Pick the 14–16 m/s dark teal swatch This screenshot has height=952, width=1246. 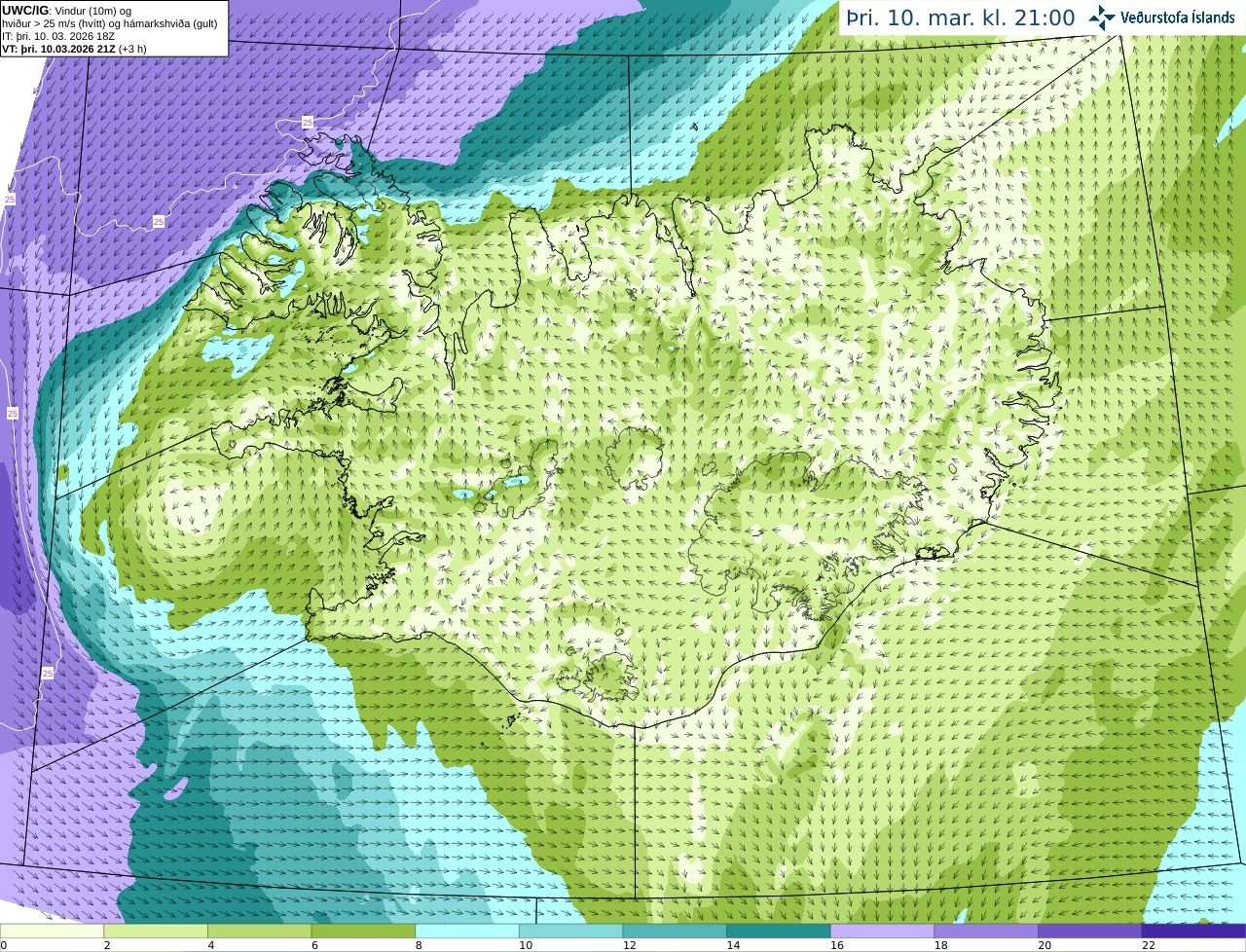[x=779, y=931]
